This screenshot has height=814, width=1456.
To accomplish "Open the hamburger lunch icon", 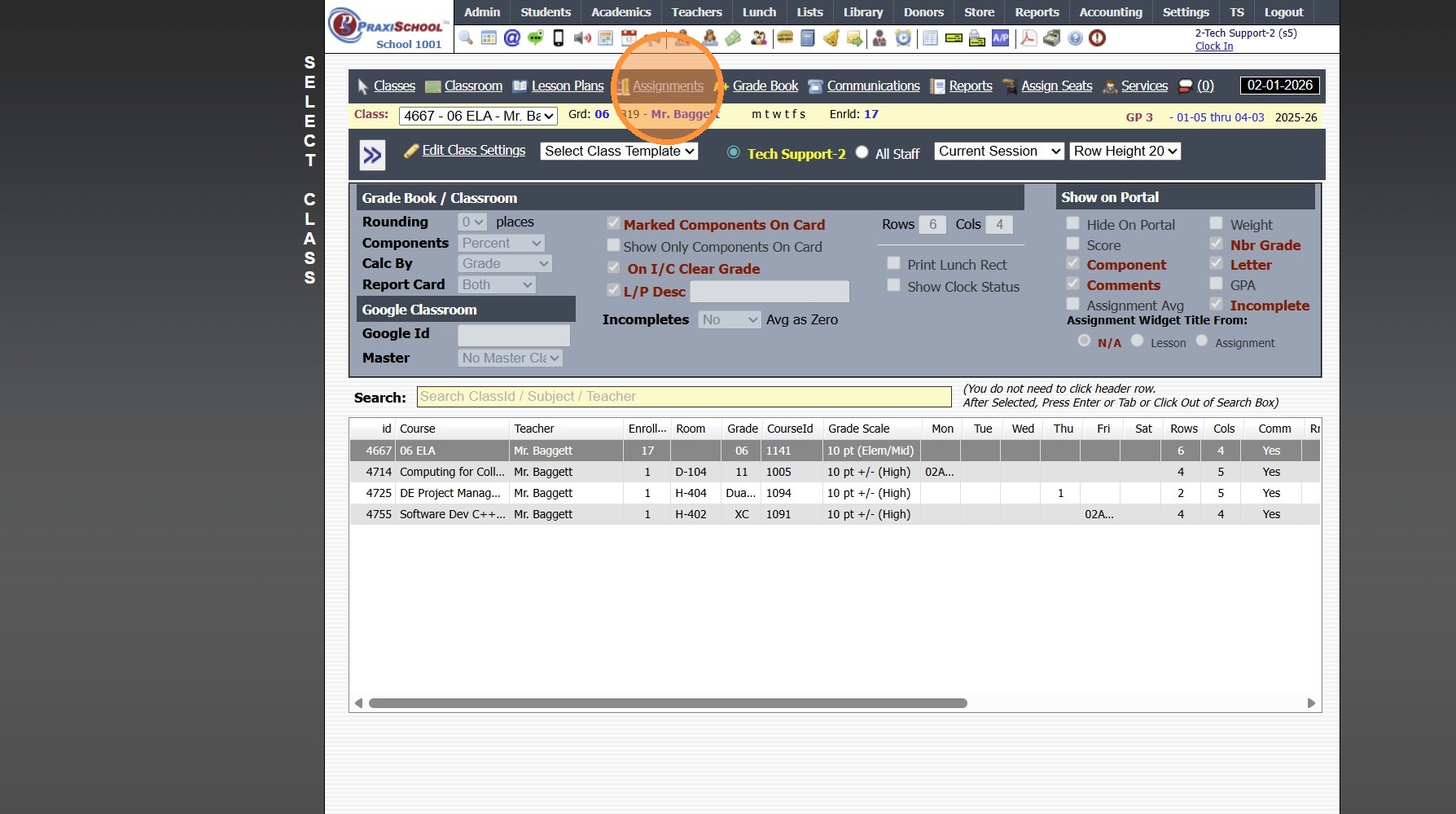I will click(x=785, y=38).
